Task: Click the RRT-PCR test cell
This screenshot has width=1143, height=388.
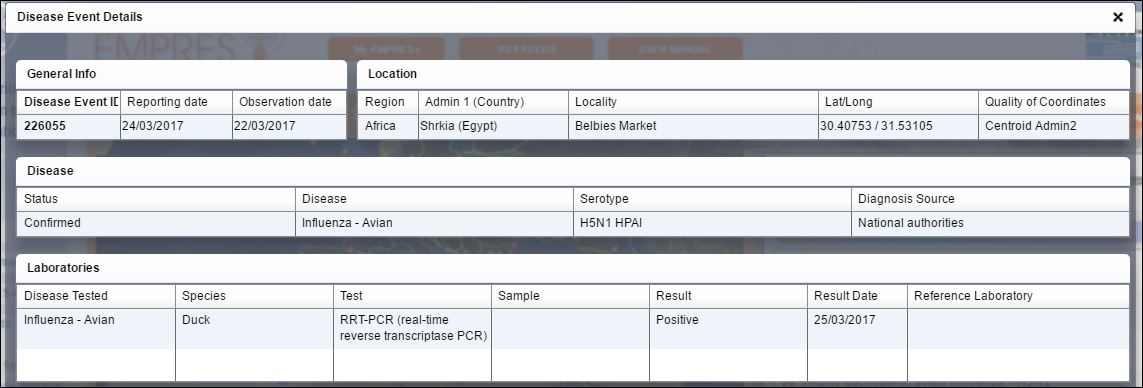Action: [x=413, y=328]
